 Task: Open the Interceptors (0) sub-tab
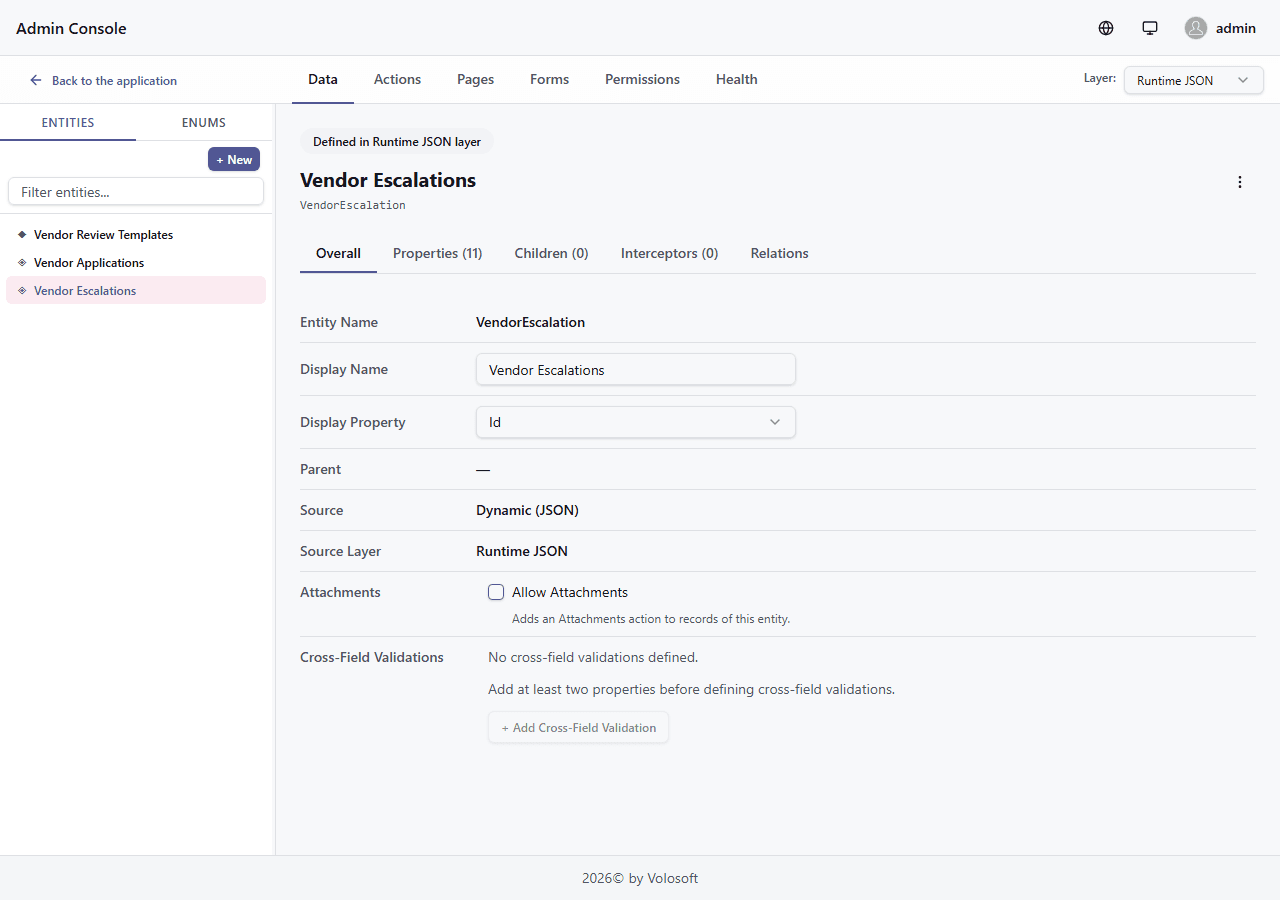670,253
